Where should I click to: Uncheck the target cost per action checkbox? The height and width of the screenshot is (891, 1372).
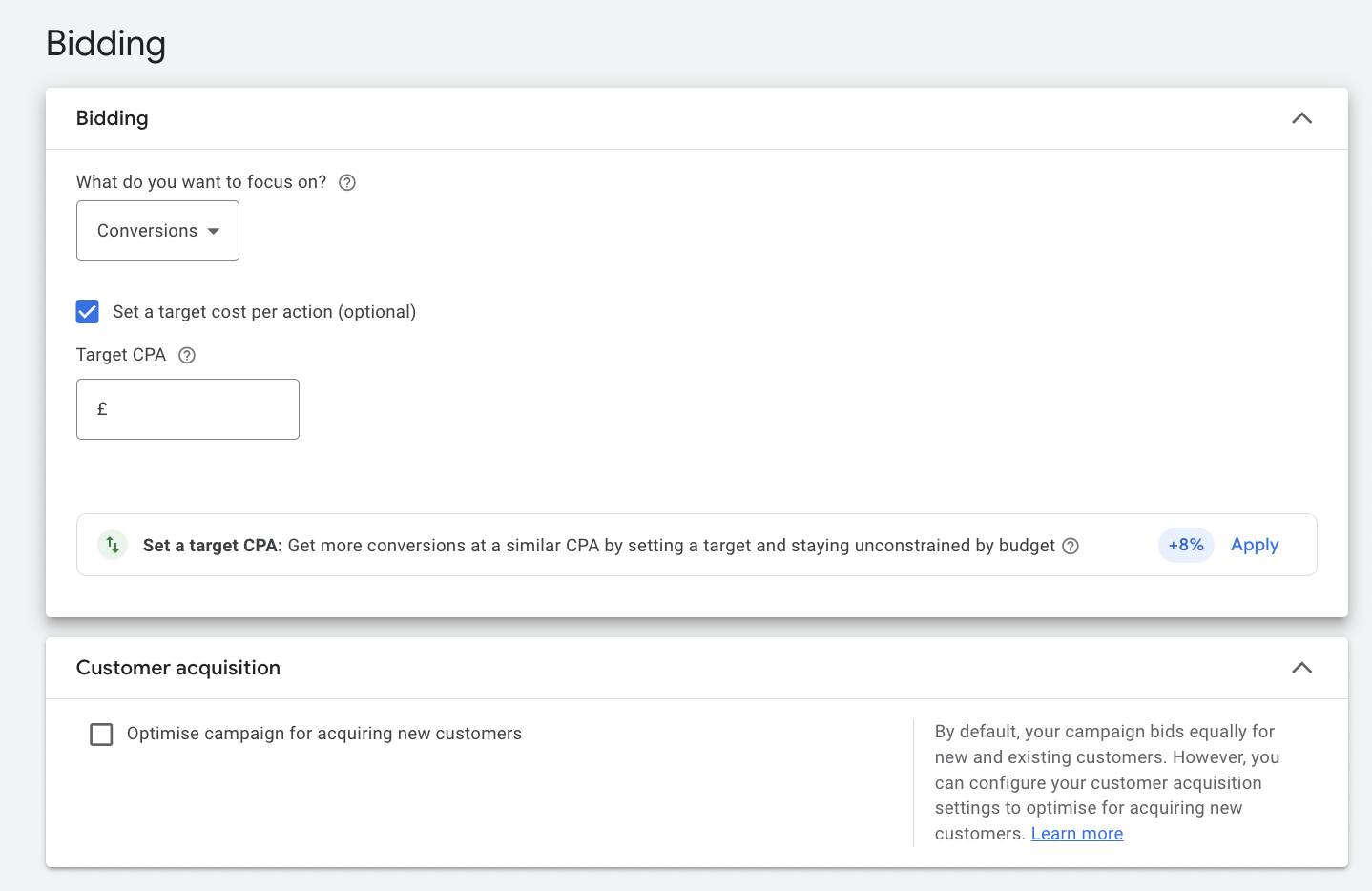[88, 312]
